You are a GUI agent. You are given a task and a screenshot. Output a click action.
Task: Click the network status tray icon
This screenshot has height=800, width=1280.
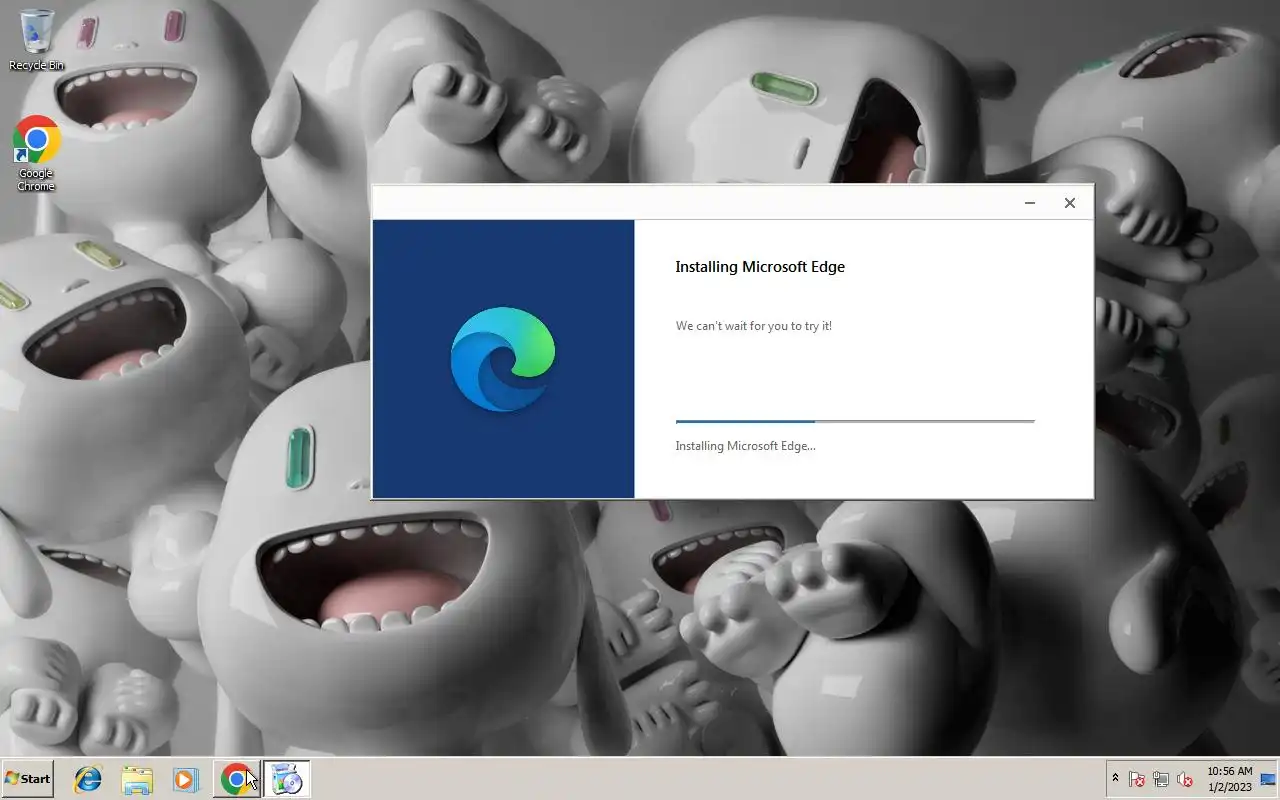pos(1161,779)
